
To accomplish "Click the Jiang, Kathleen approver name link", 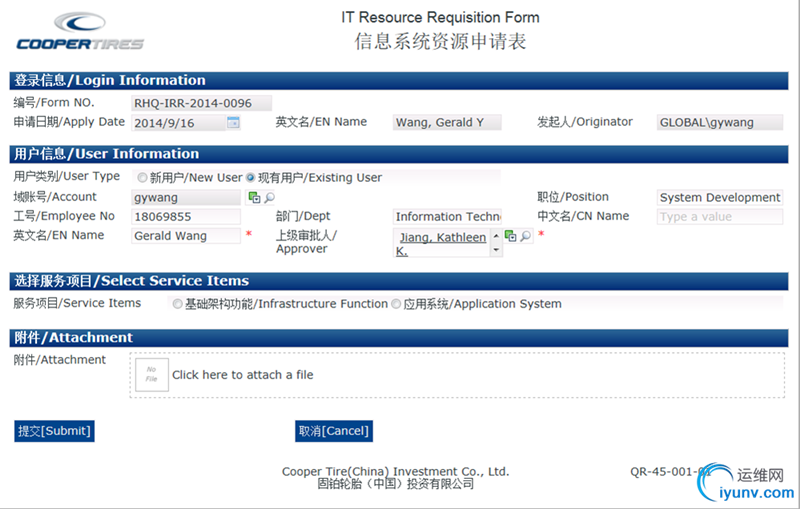I will (x=443, y=238).
